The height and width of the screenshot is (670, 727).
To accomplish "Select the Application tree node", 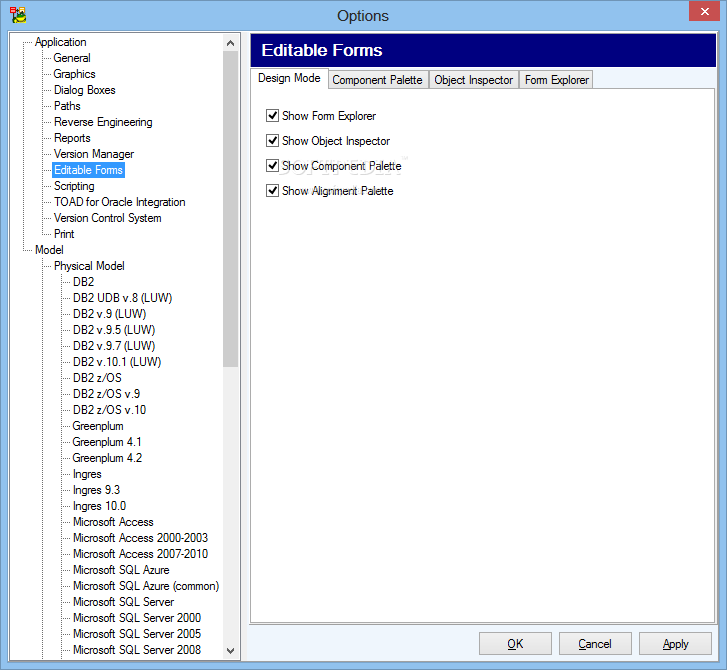I will (61, 42).
